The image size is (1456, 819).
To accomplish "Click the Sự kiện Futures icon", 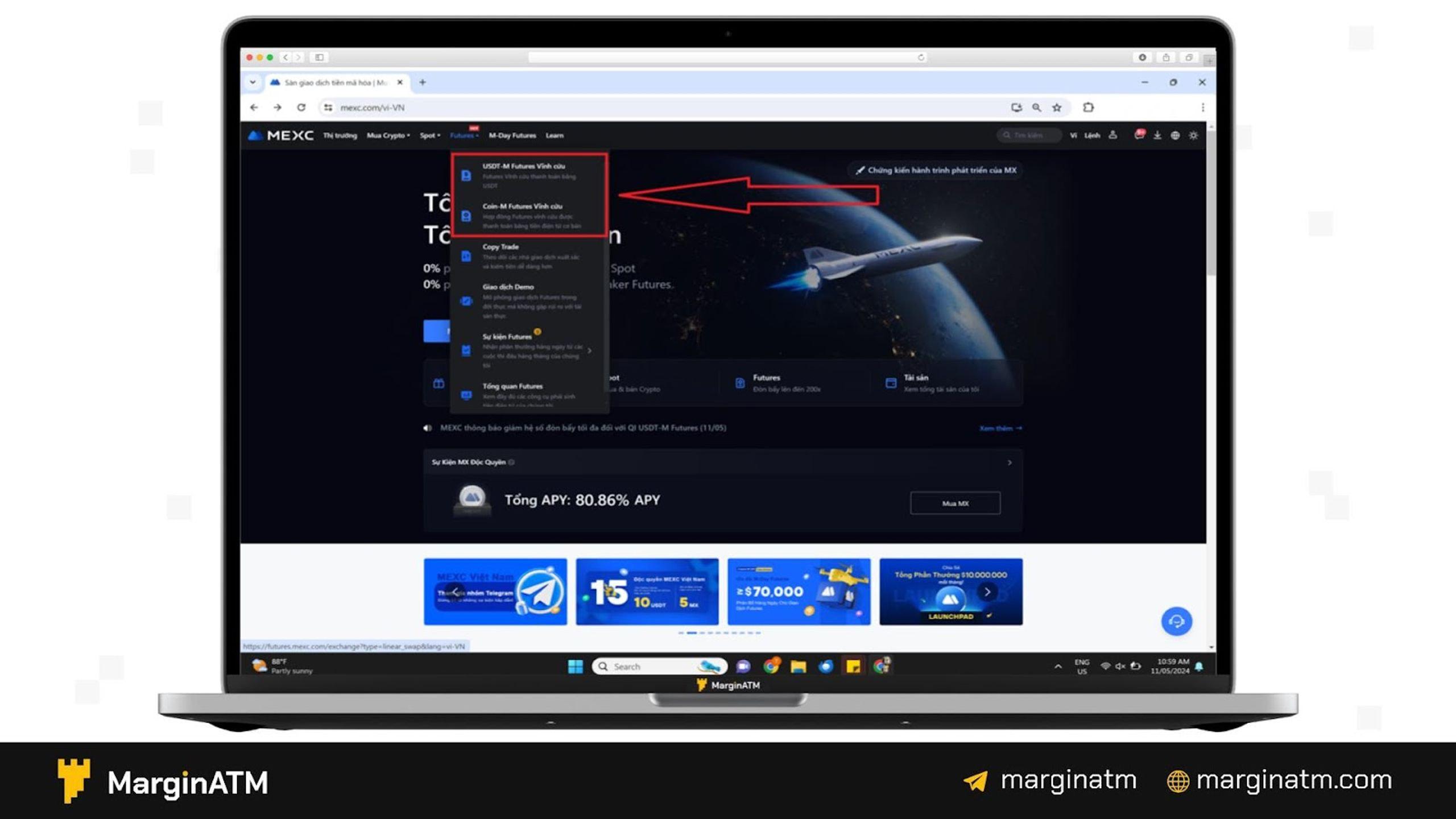I will tap(466, 350).
